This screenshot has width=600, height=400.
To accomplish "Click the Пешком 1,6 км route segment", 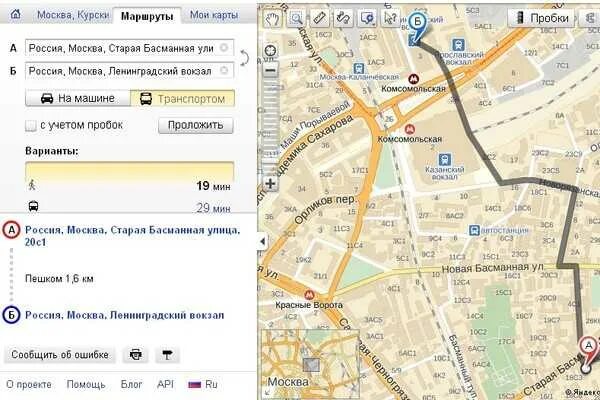I will tap(59, 279).
